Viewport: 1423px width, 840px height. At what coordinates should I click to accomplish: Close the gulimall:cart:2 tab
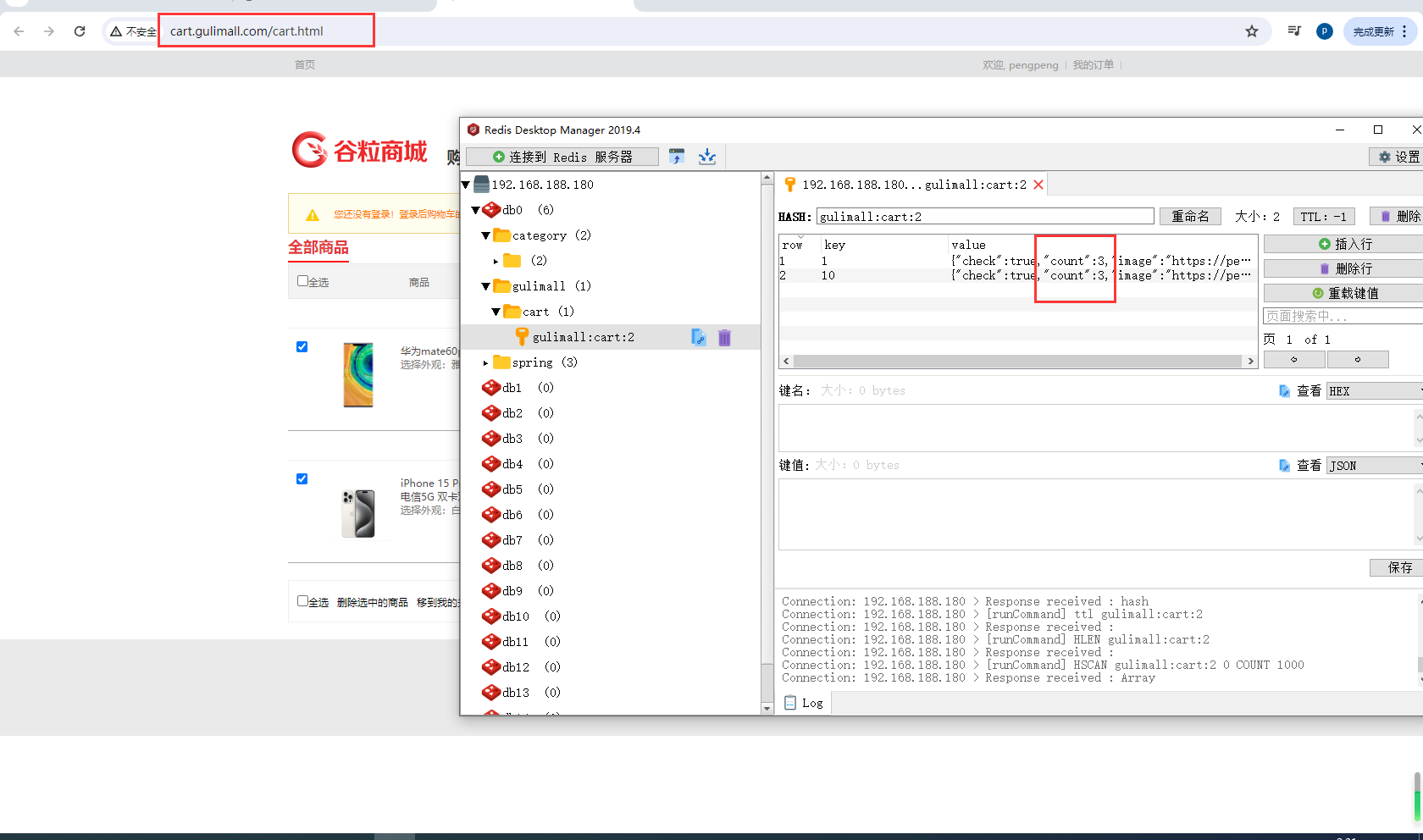(1038, 185)
